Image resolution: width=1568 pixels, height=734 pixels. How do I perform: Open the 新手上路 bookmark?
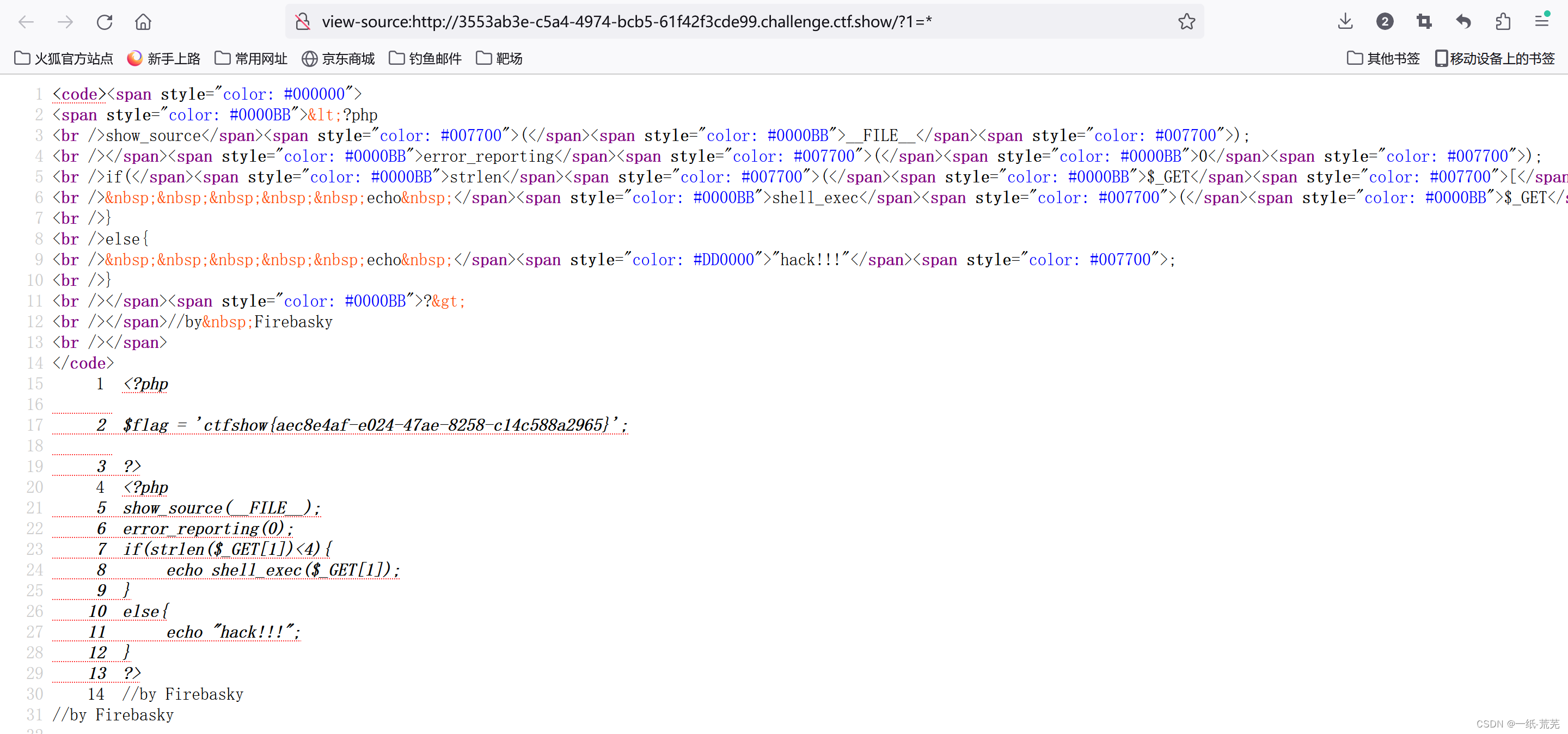(164, 58)
